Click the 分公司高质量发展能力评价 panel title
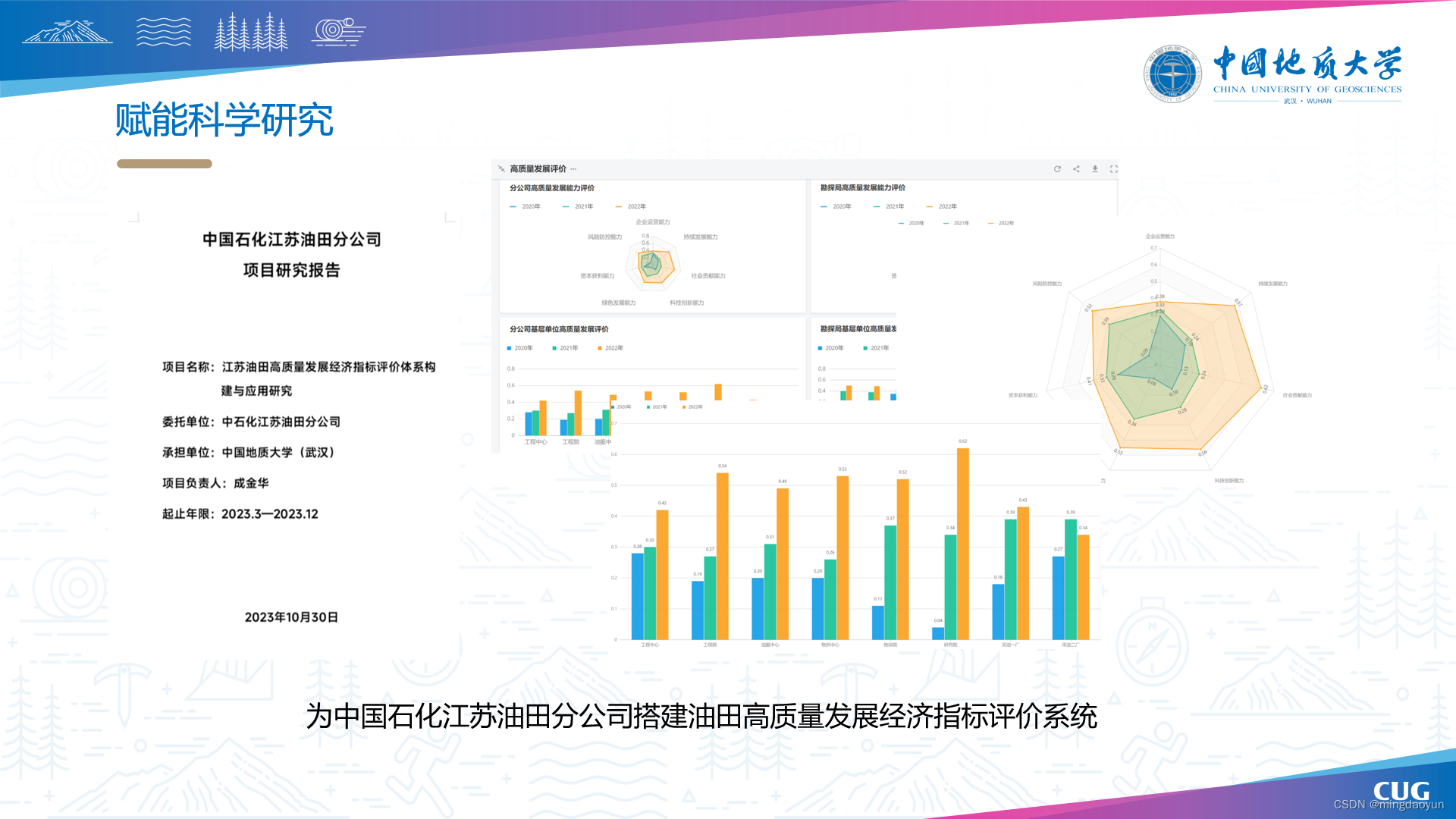1456x819 pixels. click(x=552, y=188)
